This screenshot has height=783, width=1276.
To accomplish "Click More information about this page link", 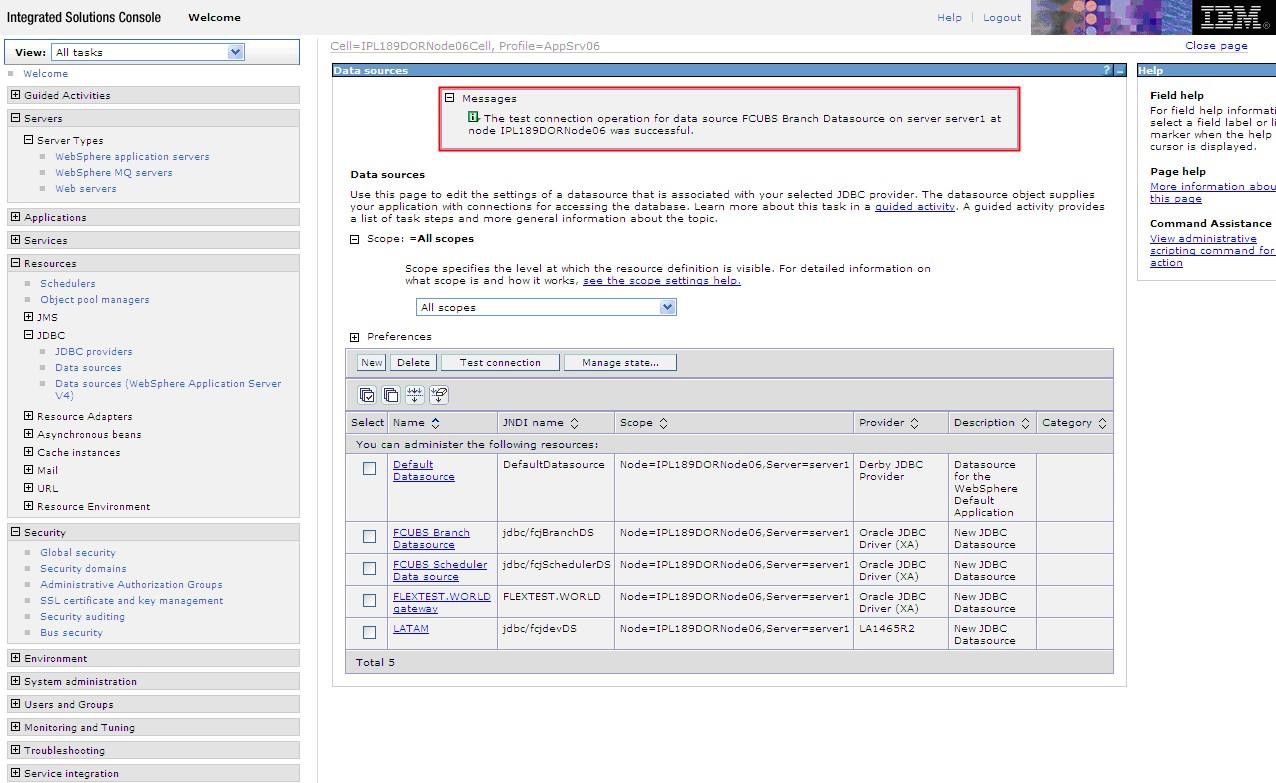I will (1212, 192).
